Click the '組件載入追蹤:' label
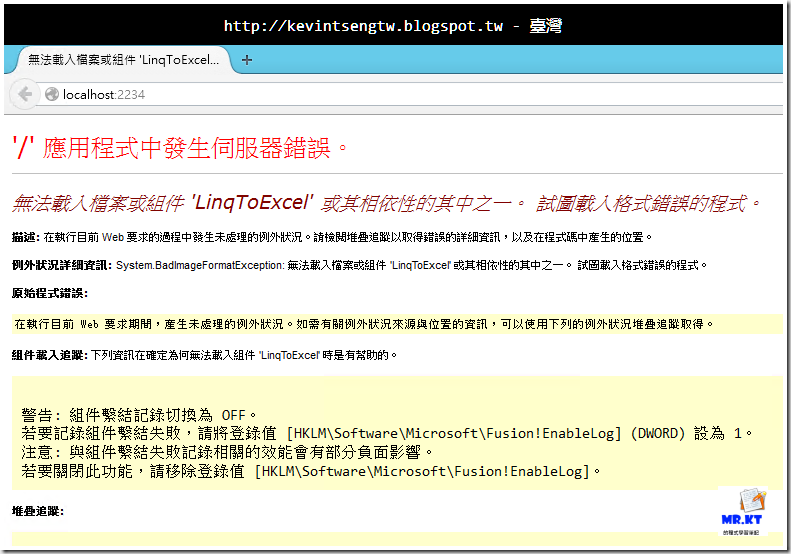Viewport: 791px width, 554px height. tap(50, 355)
